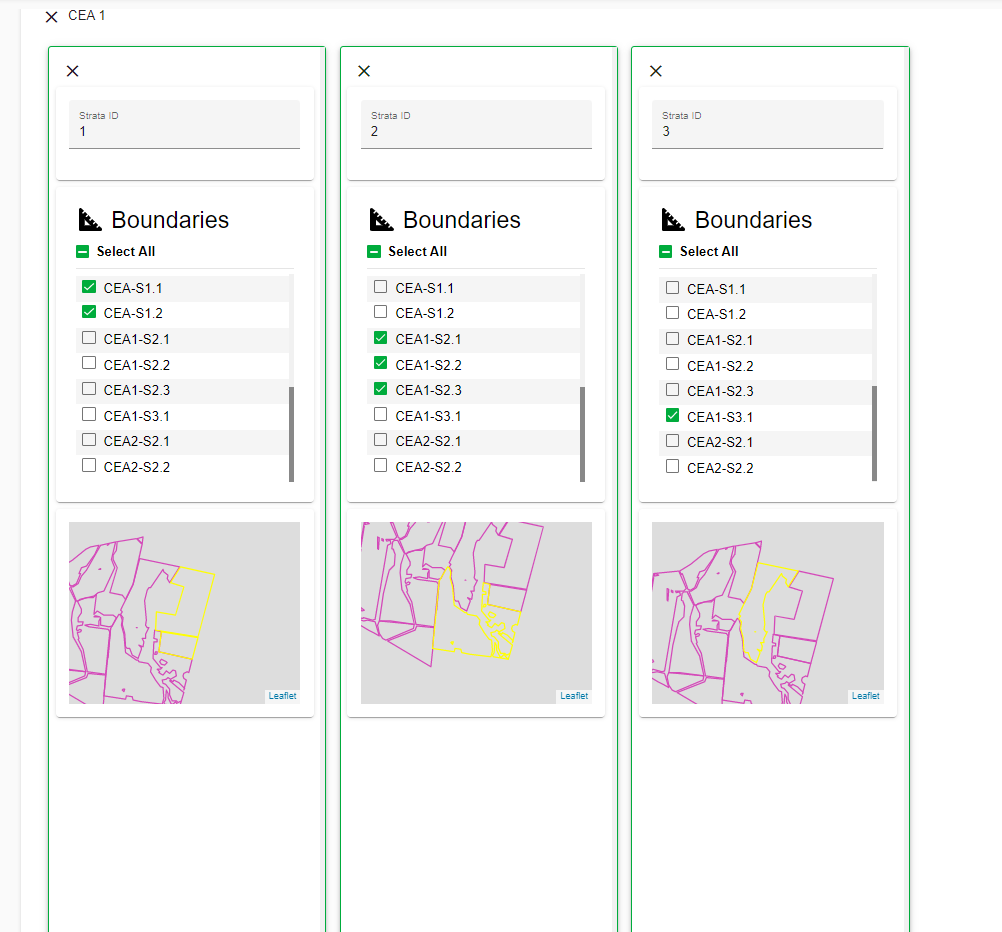Viewport: 1002px width, 932px height.
Task: Toggle Select All in Strata 1 boundaries
Action: click(84, 252)
